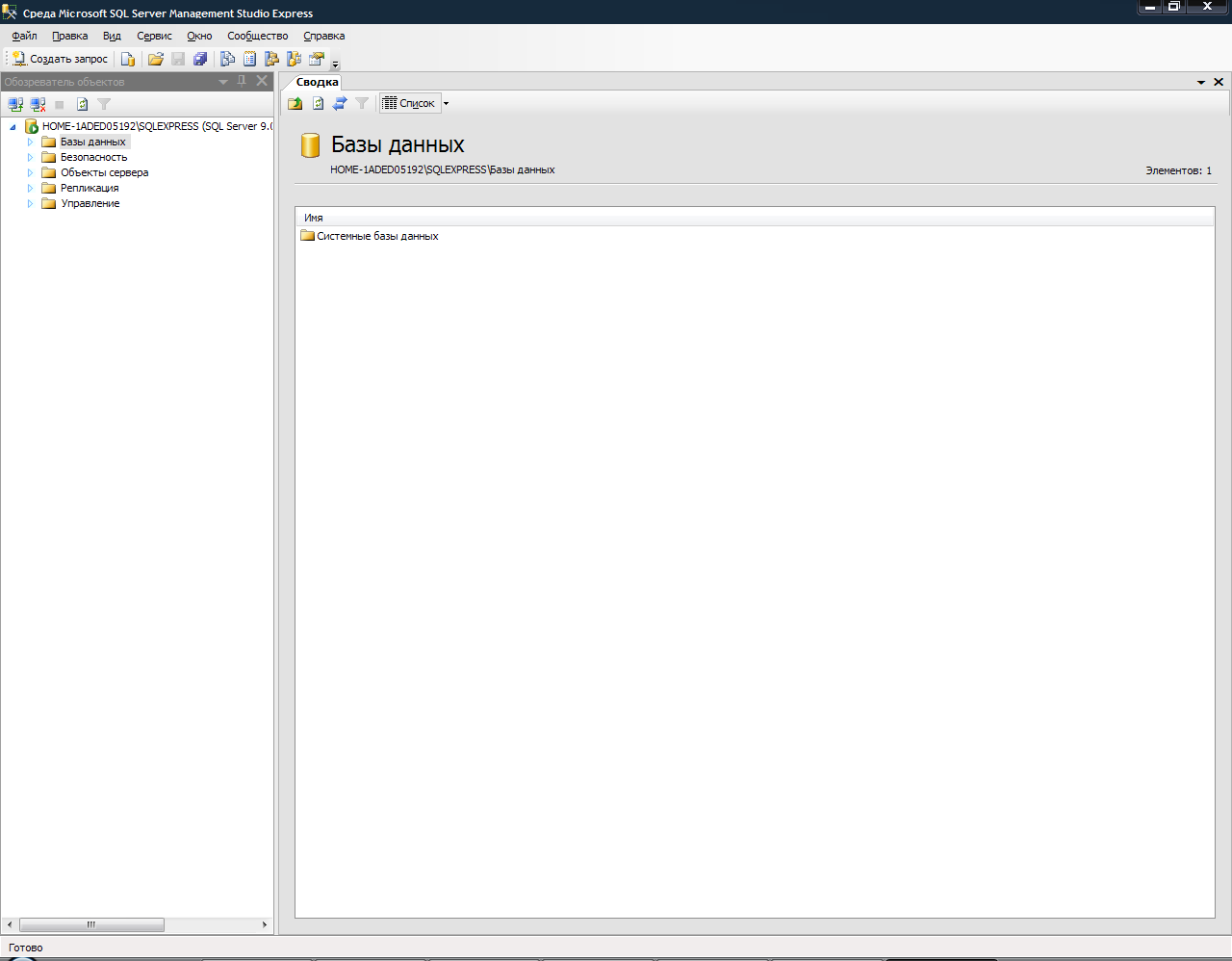Select the HOME-1ADED05192\SQLEXPRESS server tree item
The height and width of the screenshot is (961, 1232).
point(157,126)
